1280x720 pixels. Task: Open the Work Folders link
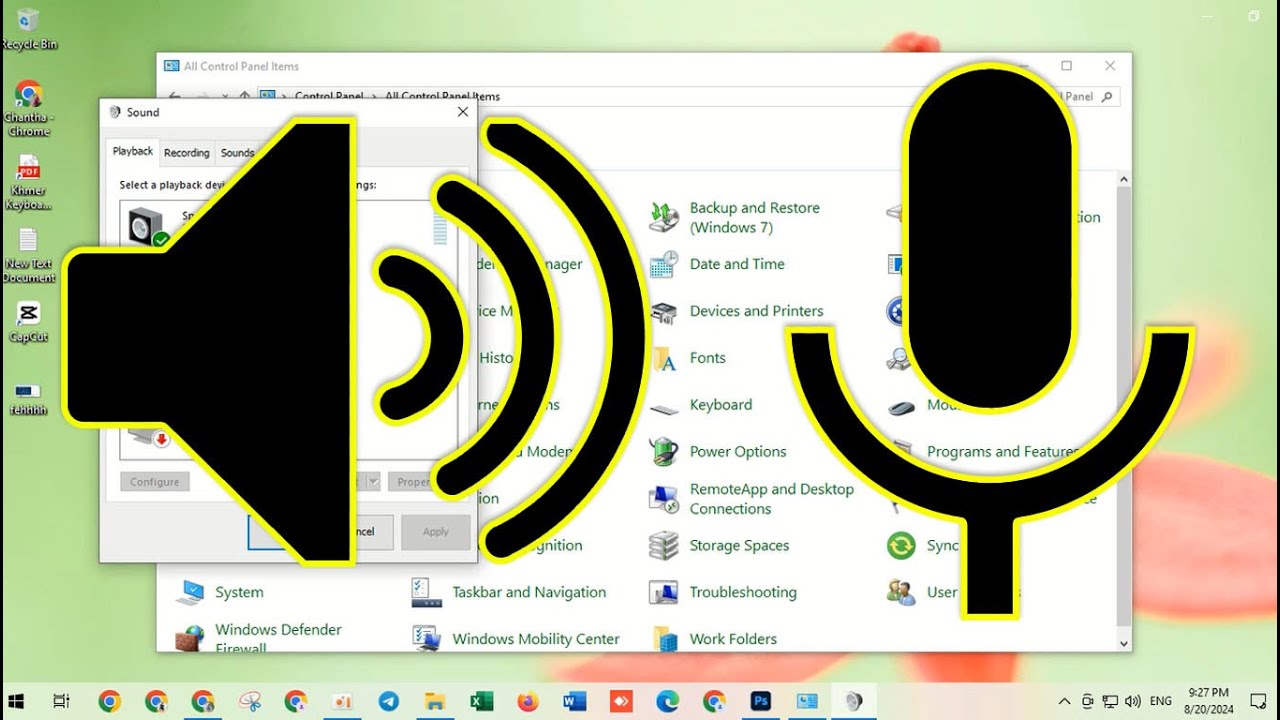point(733,639)
